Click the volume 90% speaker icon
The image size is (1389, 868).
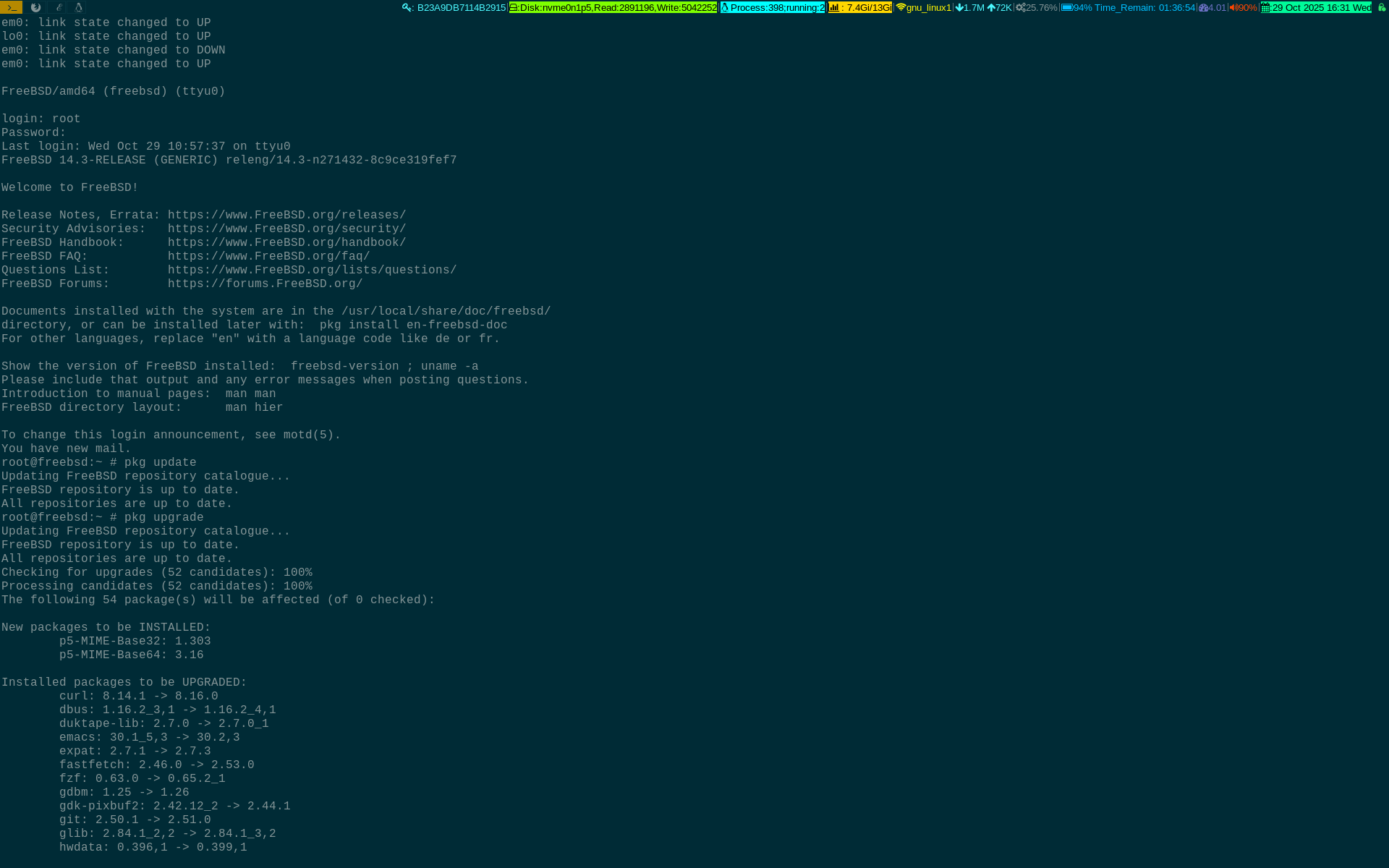pyautogui.click(x=1233, y=8)
